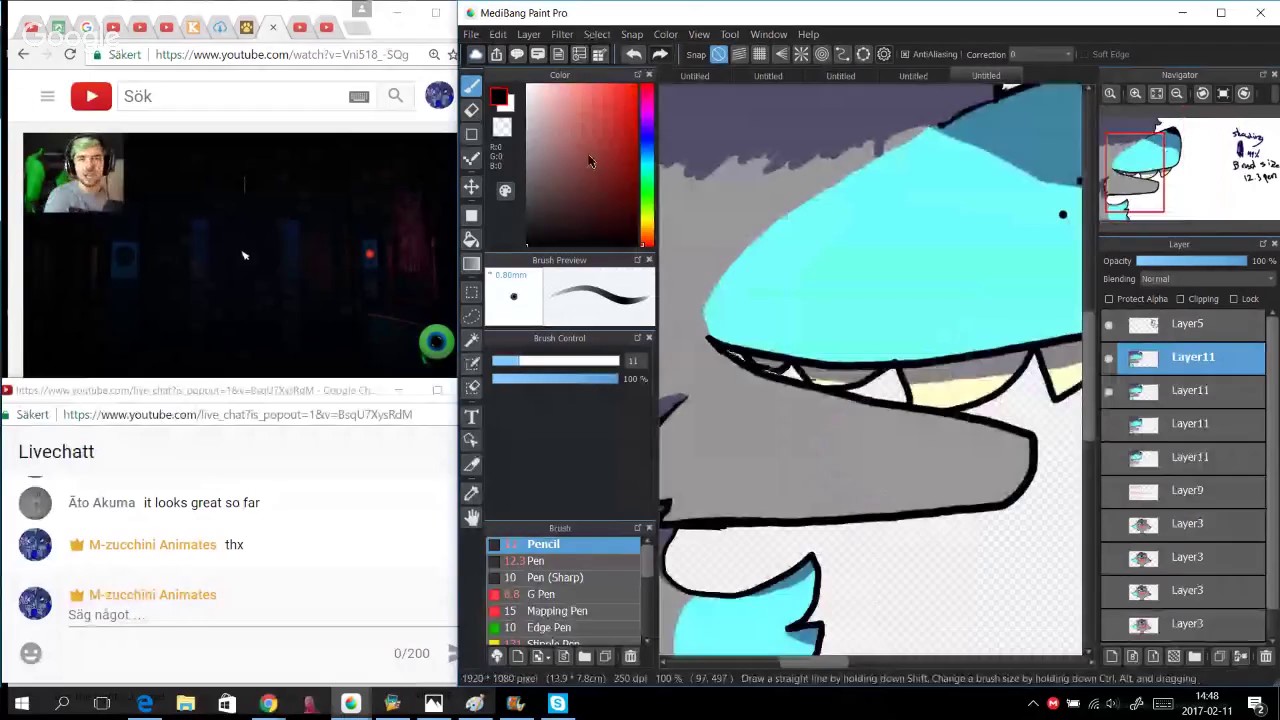Screen dimensions: 1280x720
Task: Rotate canvas left in Navigator
Action: pos(1202,93)
